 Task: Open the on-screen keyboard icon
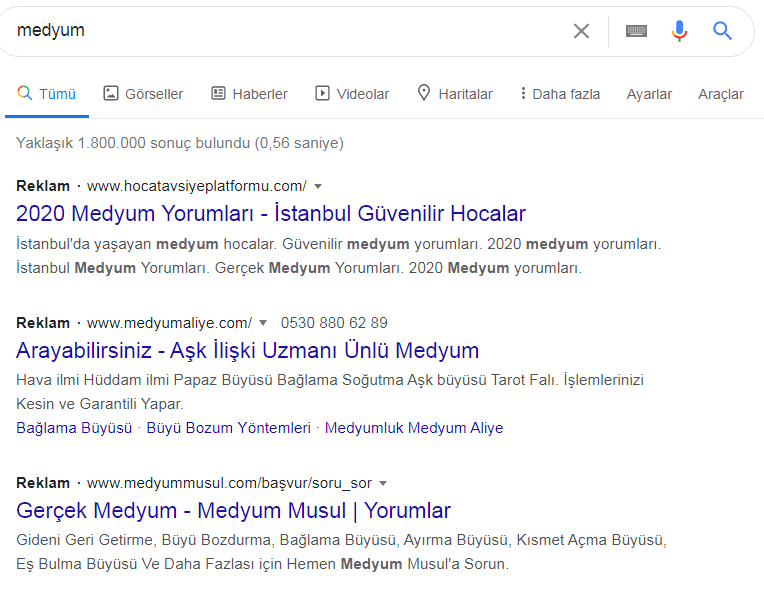coord(636,31)
